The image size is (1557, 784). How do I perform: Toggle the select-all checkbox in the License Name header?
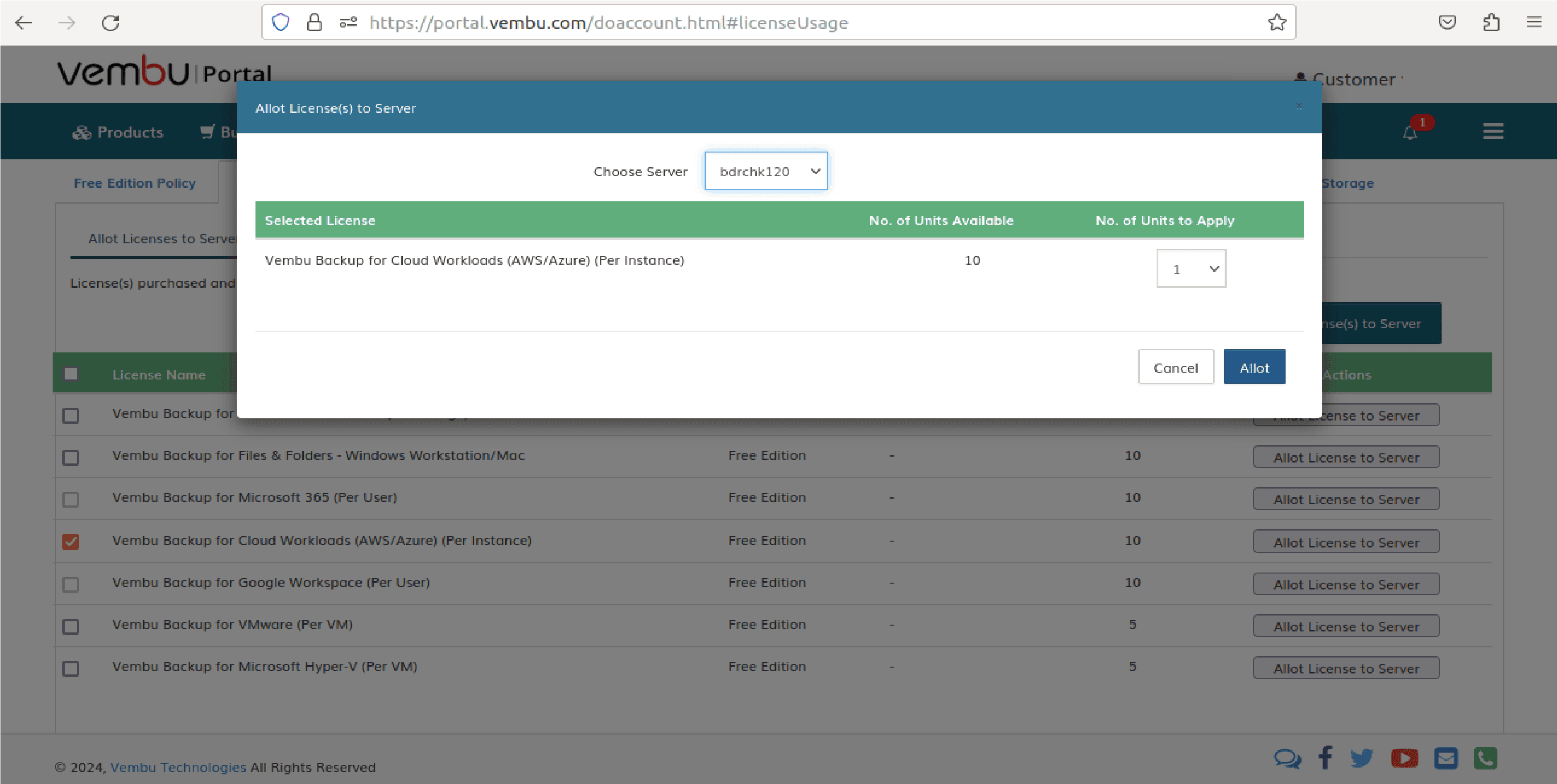pyautogui.click(x=71, y=374)
